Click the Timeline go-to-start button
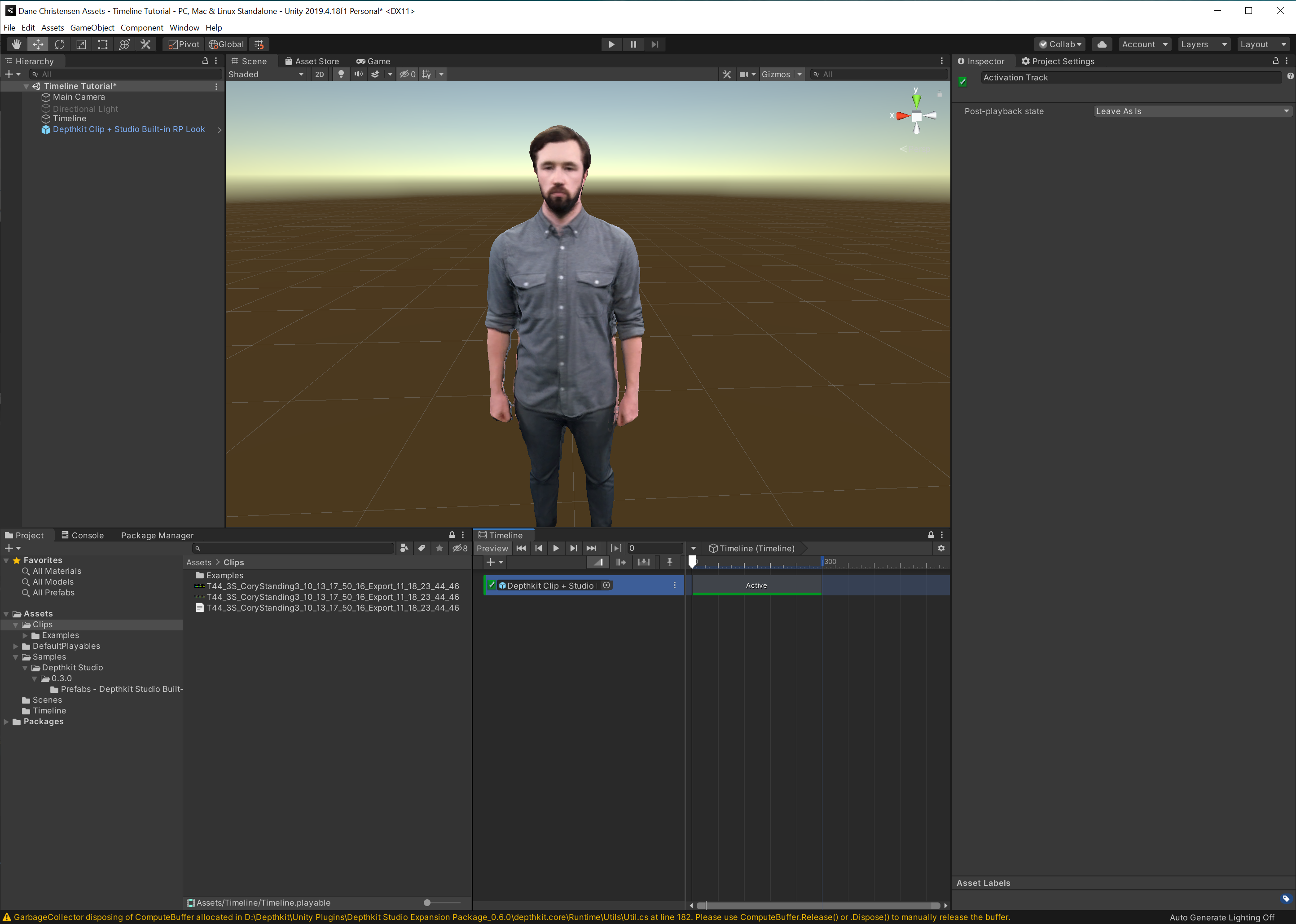Viewport: 1296px width, 924px height. [x=521, y=549]
